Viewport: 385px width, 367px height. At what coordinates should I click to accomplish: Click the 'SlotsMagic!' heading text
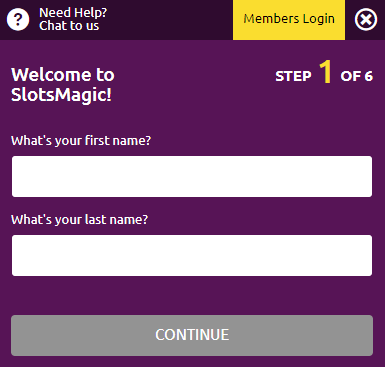click(61, 95)
